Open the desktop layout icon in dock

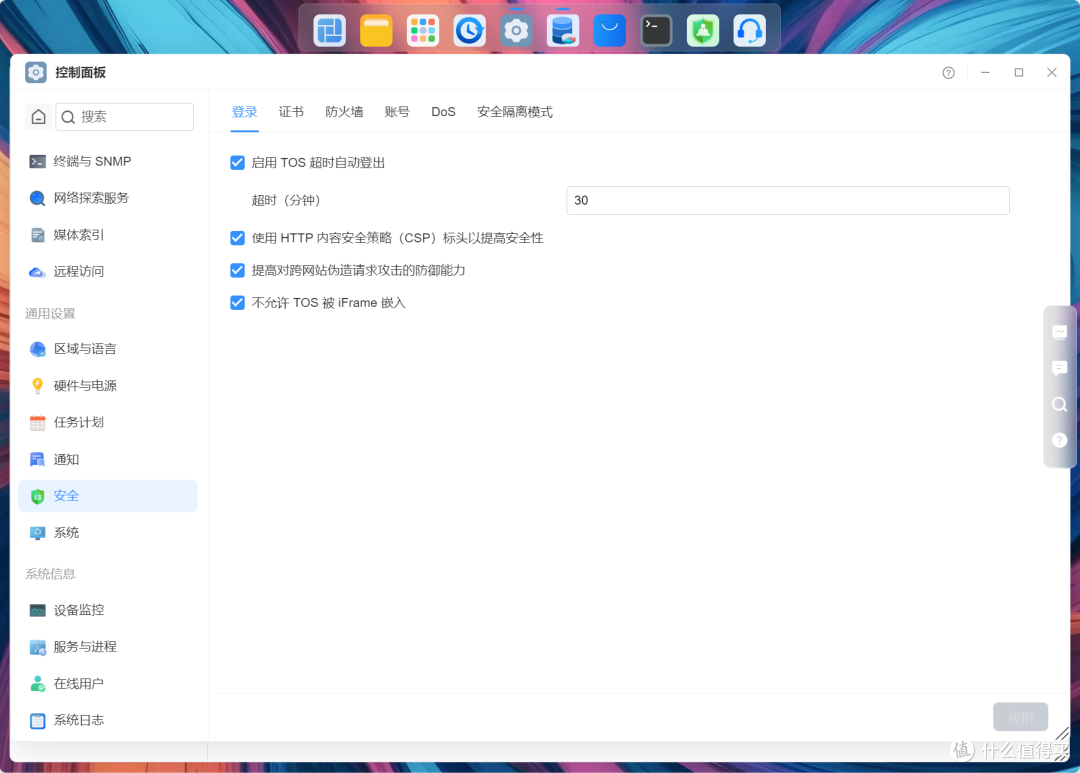(329, 30)
